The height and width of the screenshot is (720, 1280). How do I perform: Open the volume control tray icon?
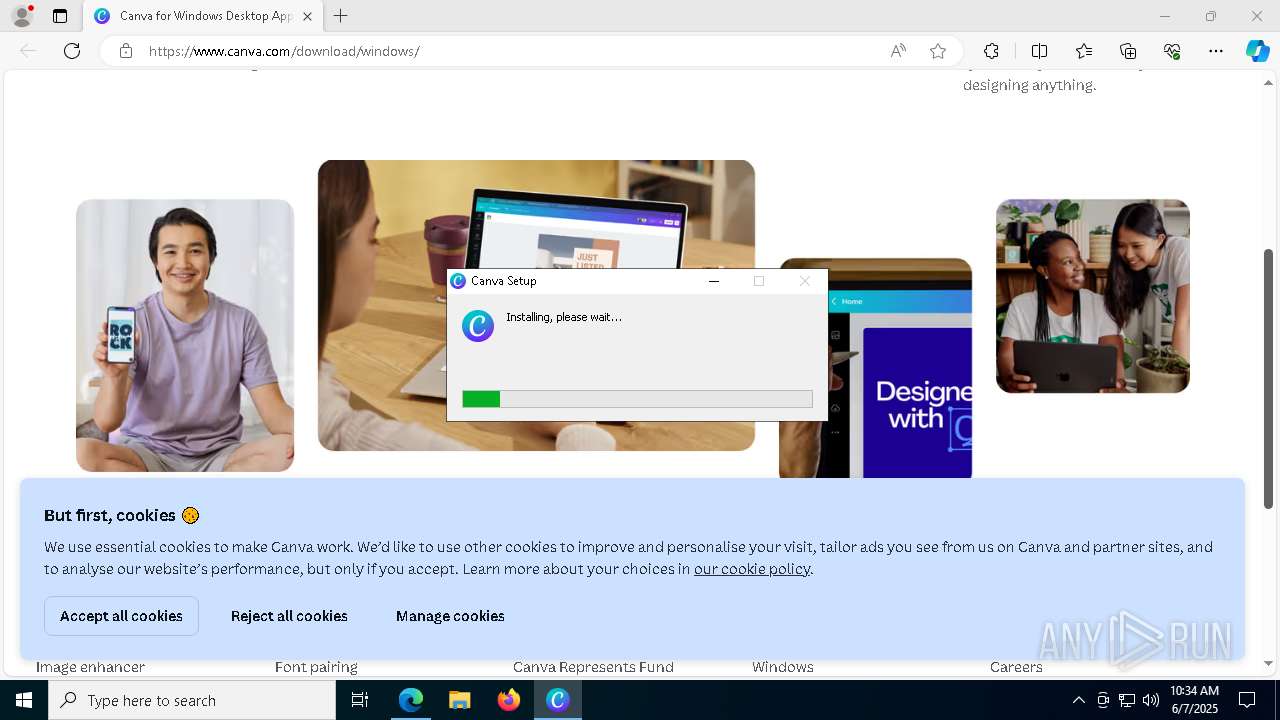point(1151,700)
